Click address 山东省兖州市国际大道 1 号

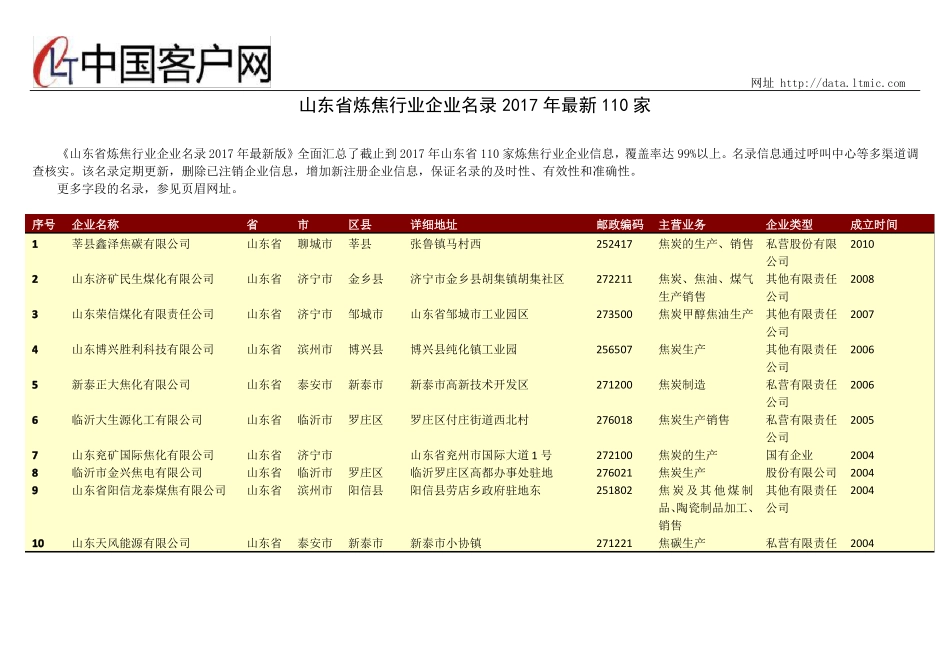point(481,454)
